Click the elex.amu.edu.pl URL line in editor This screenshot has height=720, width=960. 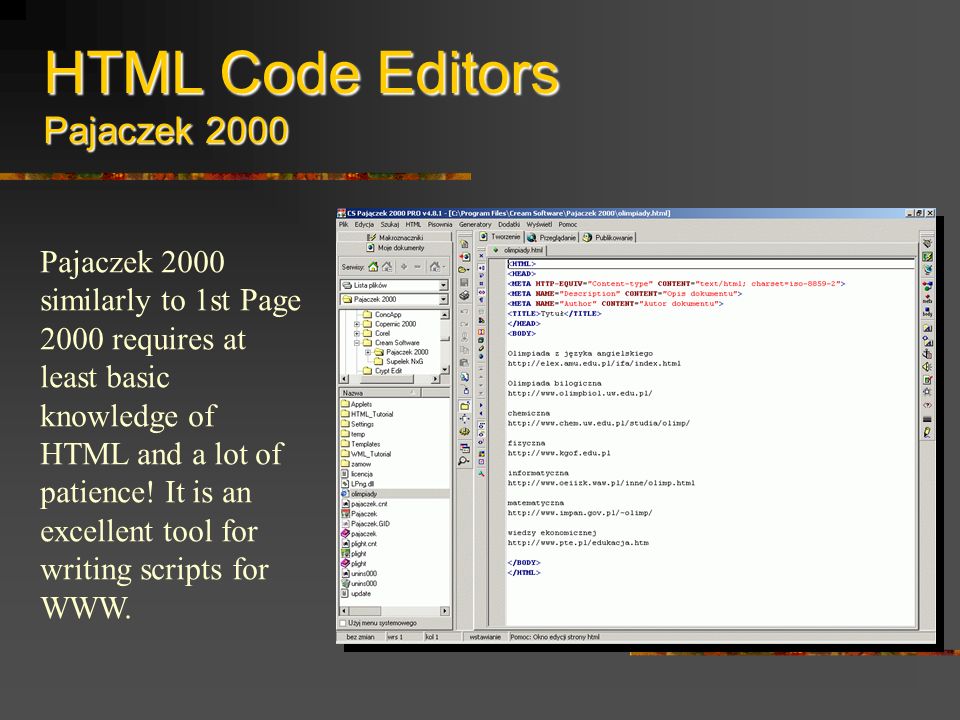coord(594,364)
